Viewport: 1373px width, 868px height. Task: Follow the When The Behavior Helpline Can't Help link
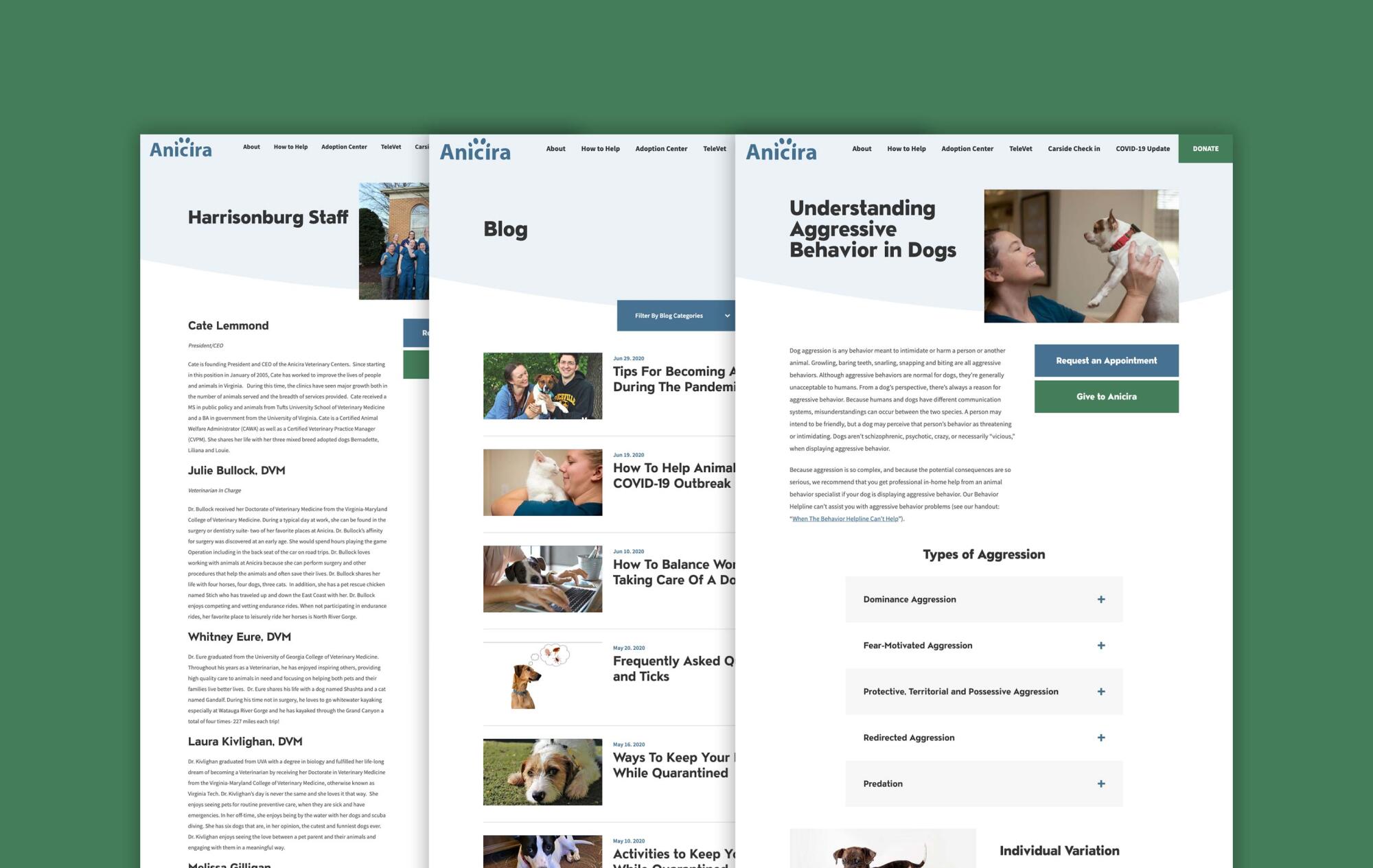(845, 519)
